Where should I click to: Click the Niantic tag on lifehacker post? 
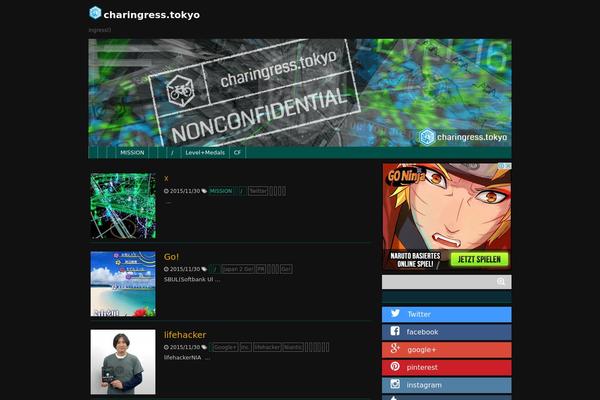293,347
